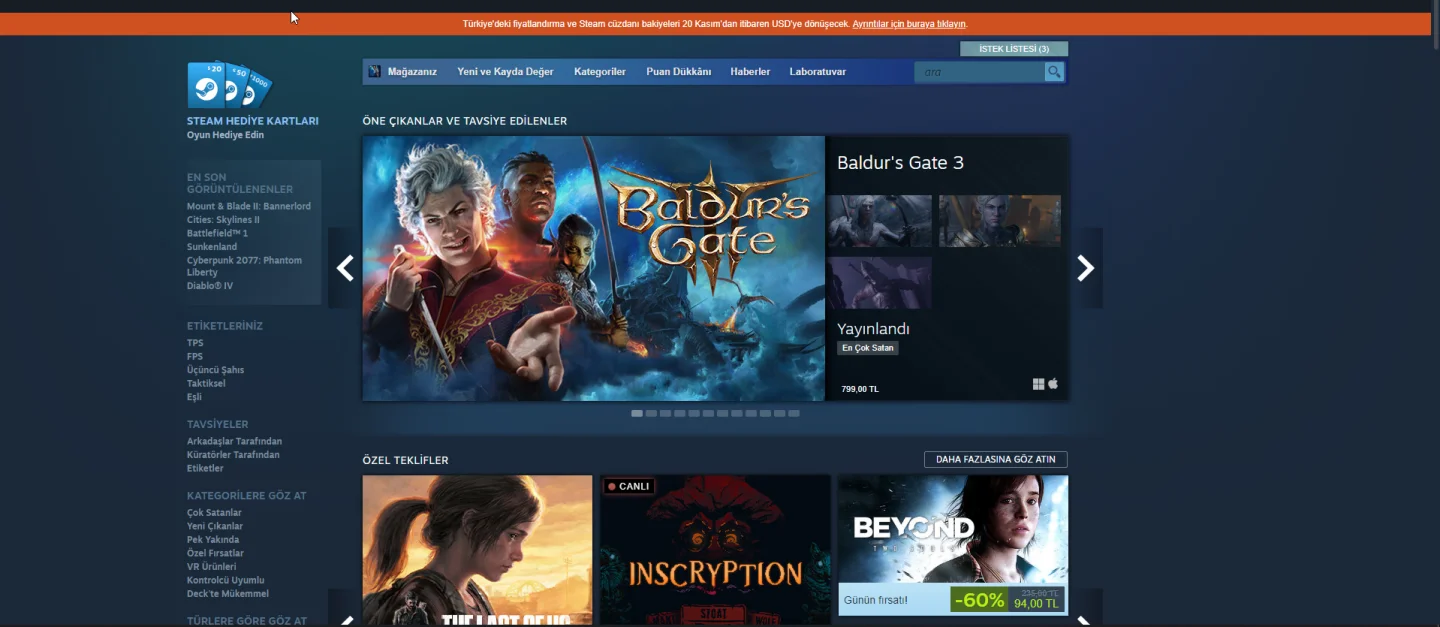Browse VR Ürünleri category

coord(212,567)
